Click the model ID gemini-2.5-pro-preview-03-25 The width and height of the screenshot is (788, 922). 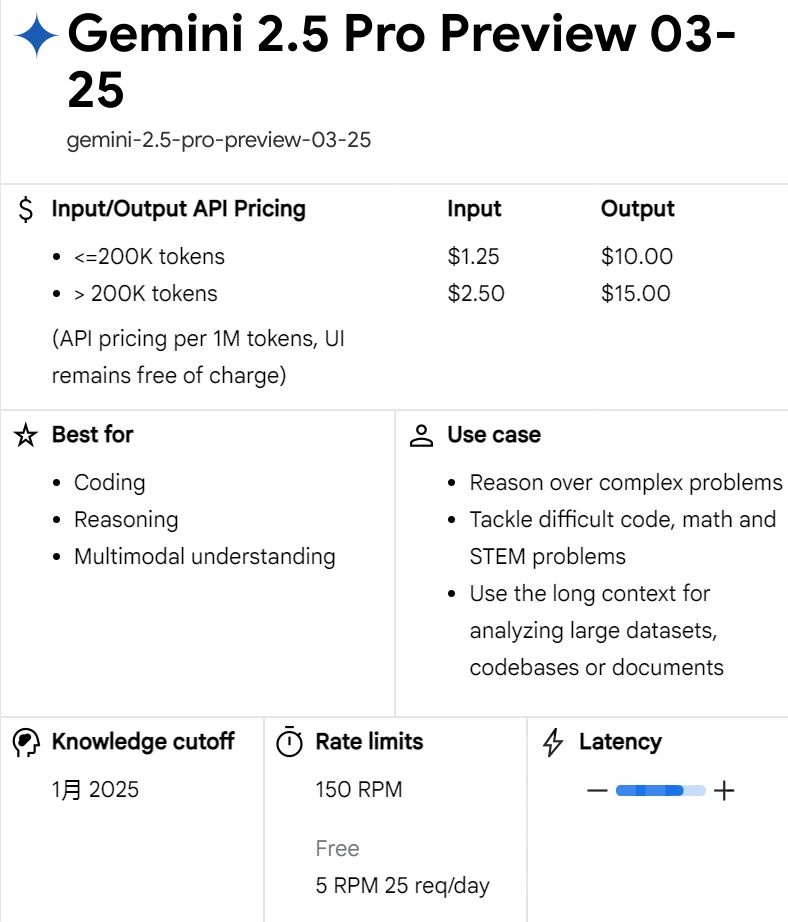(x=219, y=140)
